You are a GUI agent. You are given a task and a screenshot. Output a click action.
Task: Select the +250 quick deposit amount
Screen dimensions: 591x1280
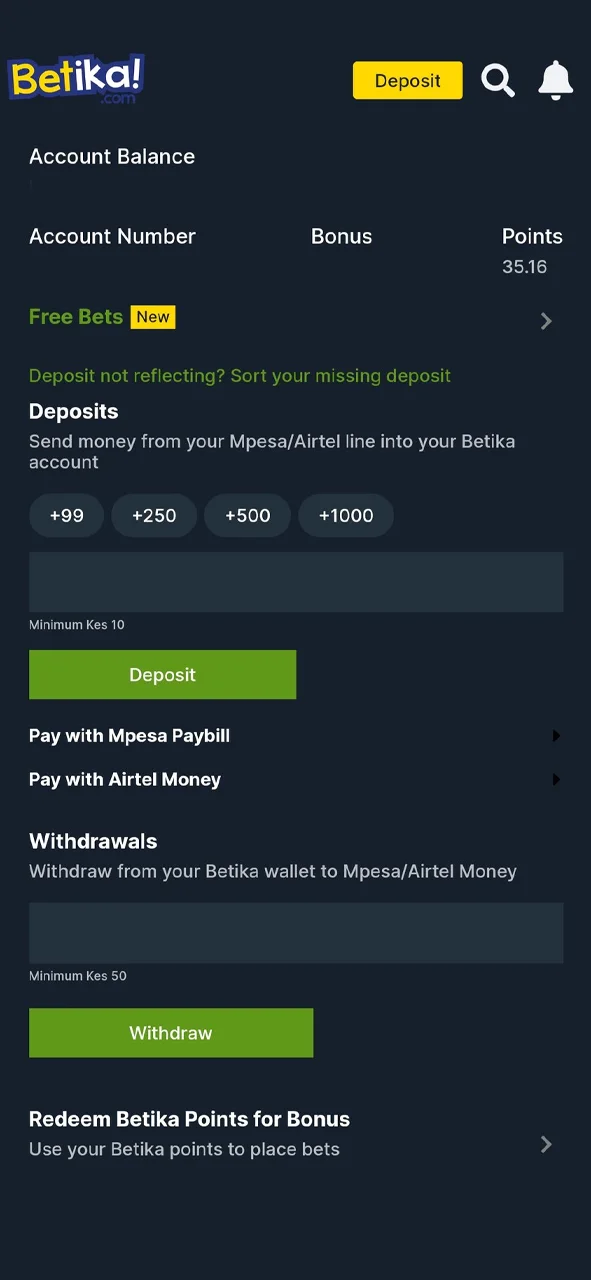point(154,515)
